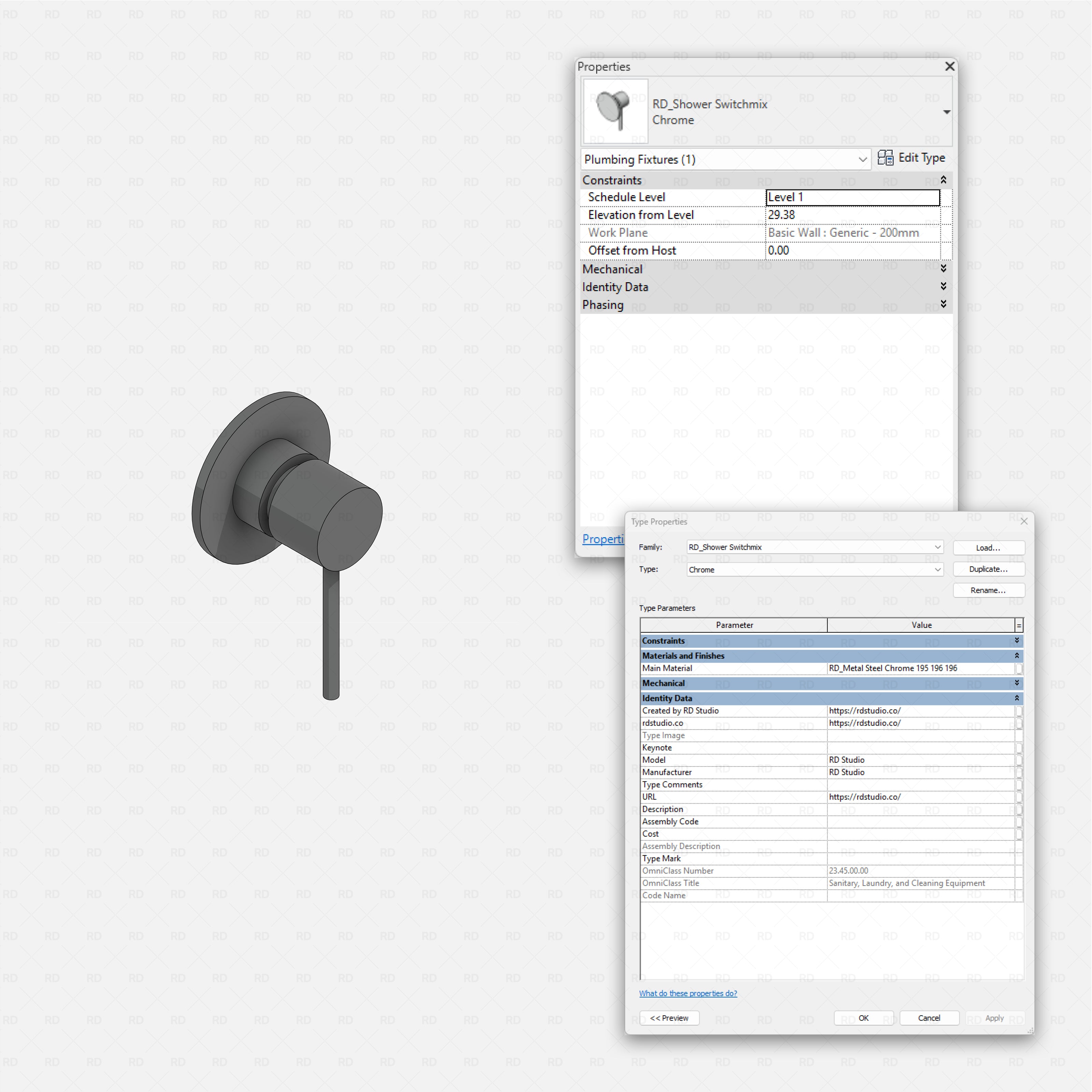1092x1092 pixels.
Task: Expand the Mechanical section in Properties
Action: pos(943,269)
